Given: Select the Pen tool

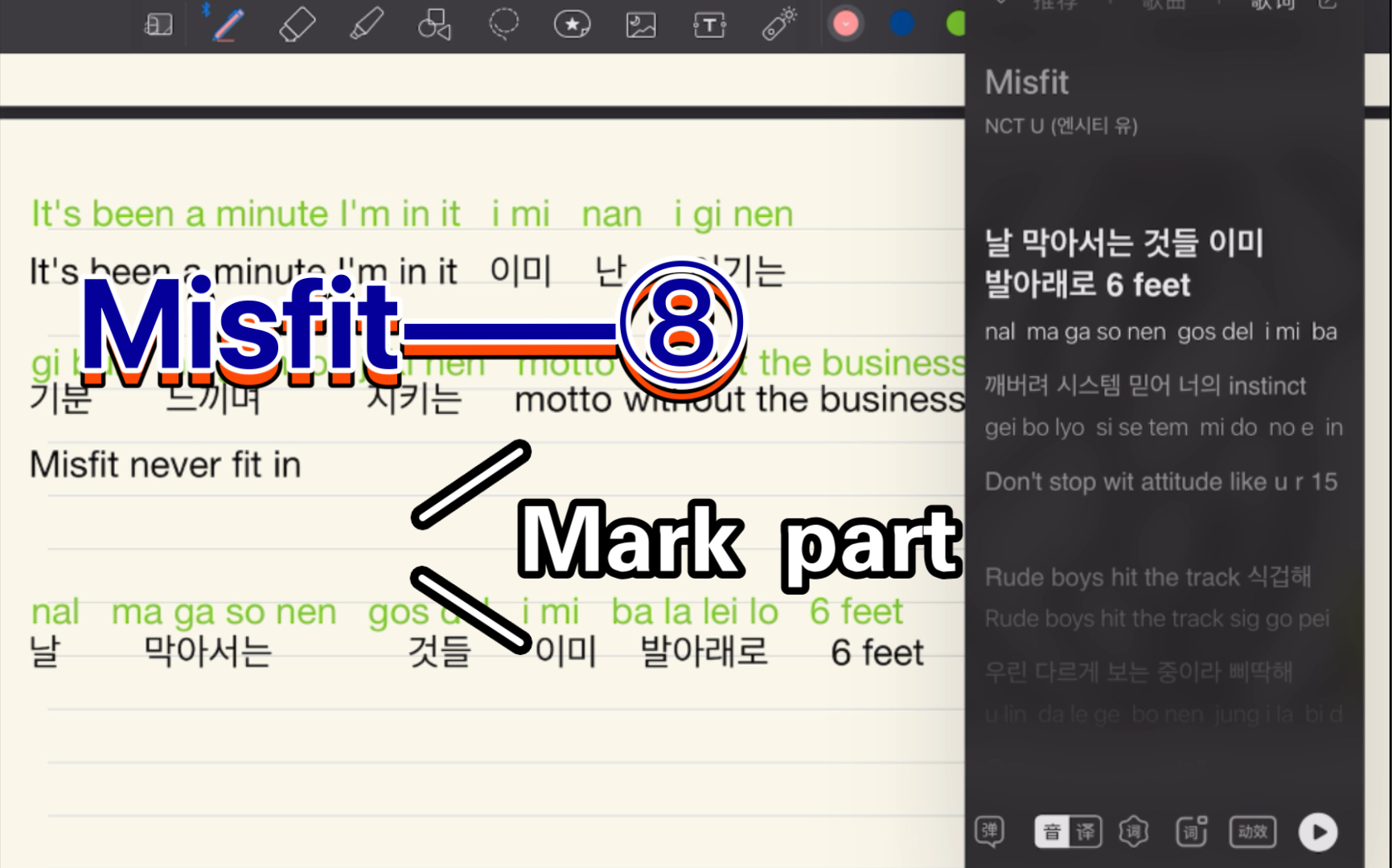Looking at the screenshot, I should (x=228, y=24).
